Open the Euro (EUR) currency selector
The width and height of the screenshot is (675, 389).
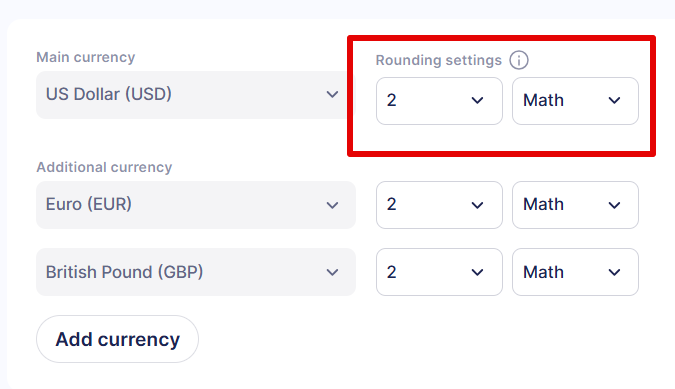[196, 205]
